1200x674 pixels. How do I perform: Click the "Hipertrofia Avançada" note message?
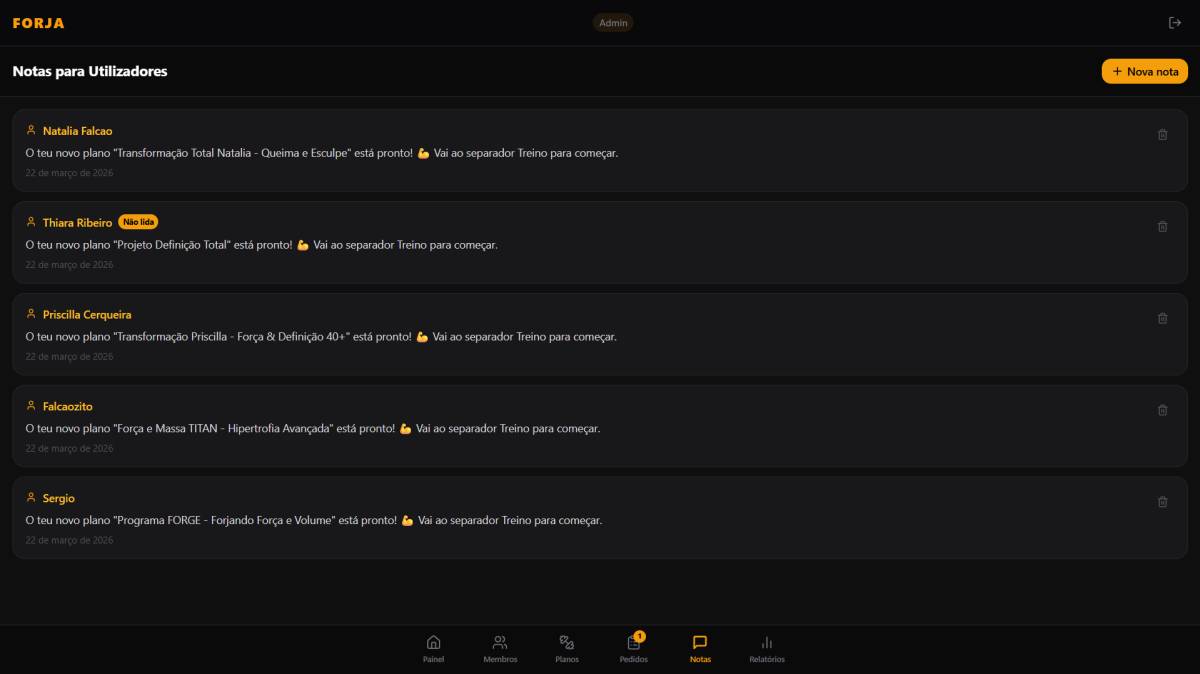tap(313, 429)
